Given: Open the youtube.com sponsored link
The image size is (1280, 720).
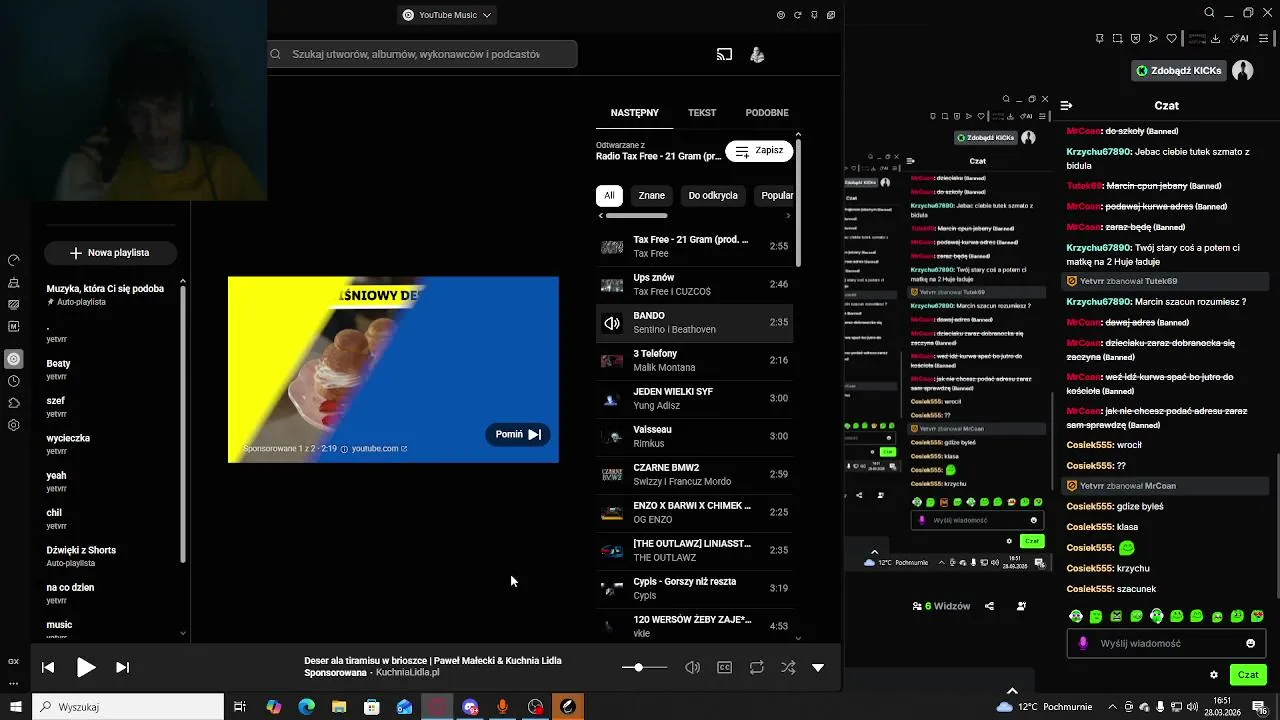Looking at the screenshot, I should [379, 449].
